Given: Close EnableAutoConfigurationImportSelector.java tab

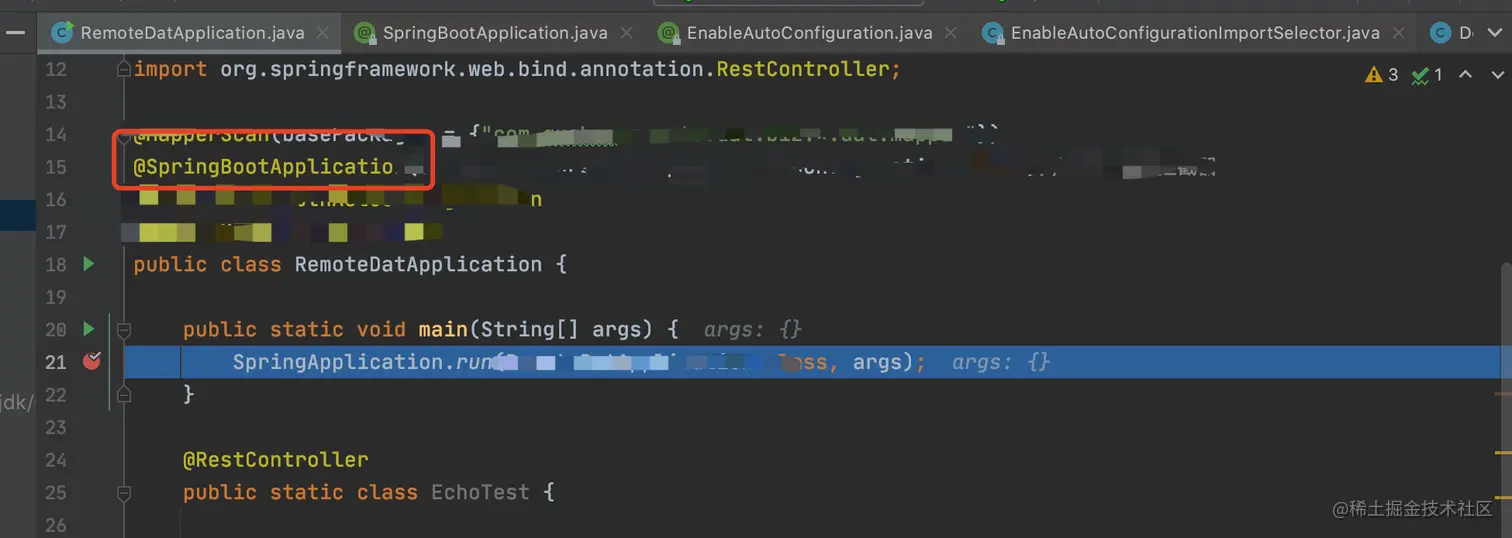Looking at the screenshot, I should point(1400,33).
